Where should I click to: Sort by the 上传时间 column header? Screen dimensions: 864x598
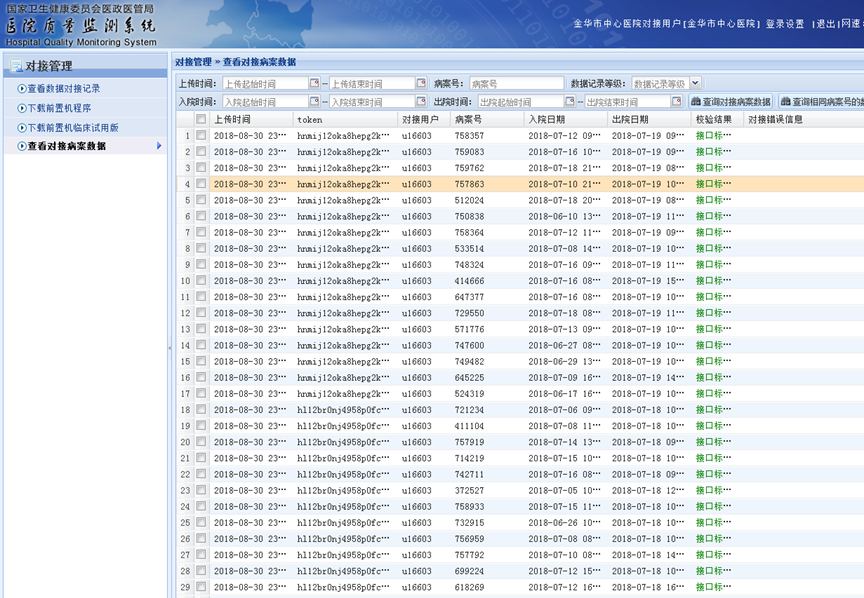(x=251, y=119)
